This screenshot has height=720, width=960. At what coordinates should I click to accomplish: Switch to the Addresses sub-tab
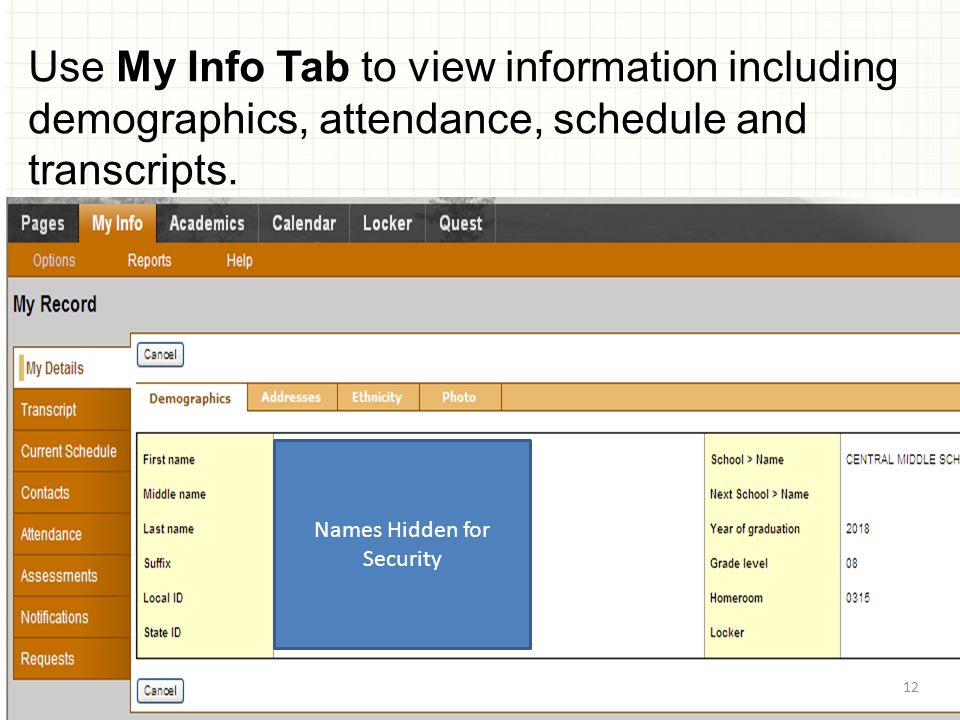click(291, 397)
